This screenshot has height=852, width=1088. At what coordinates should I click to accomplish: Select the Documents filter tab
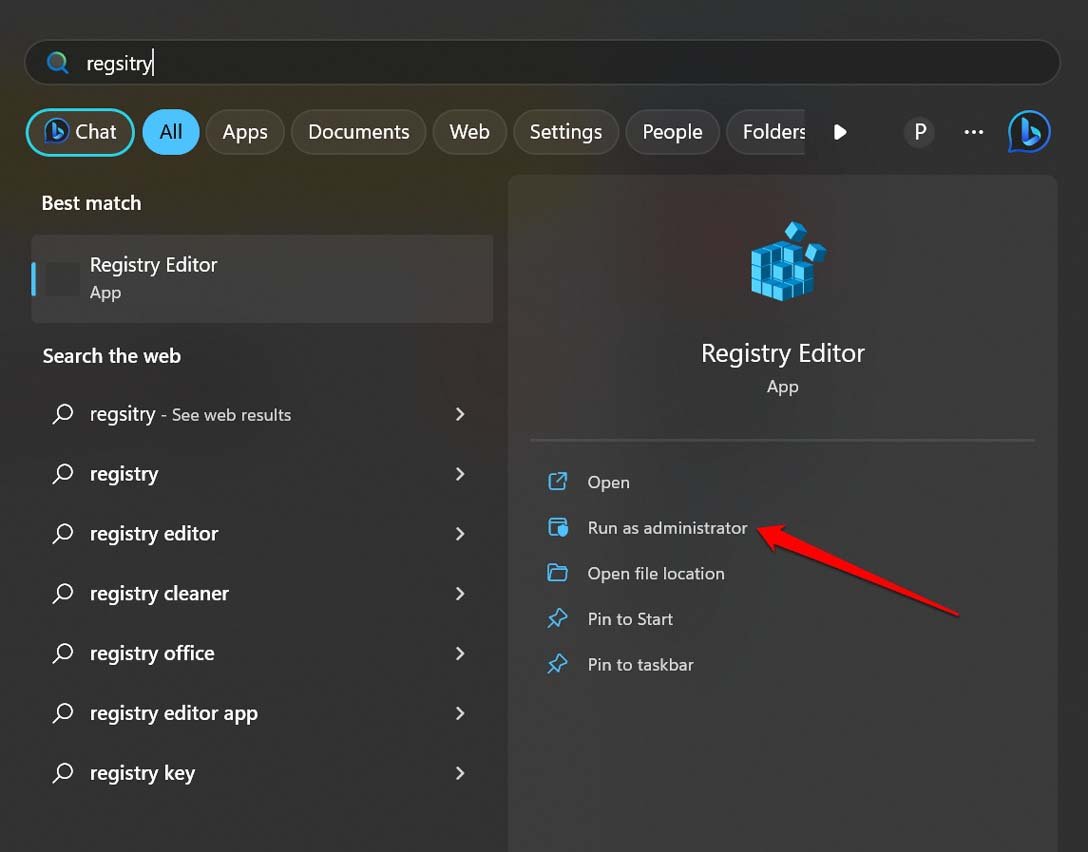pos(359,132)
